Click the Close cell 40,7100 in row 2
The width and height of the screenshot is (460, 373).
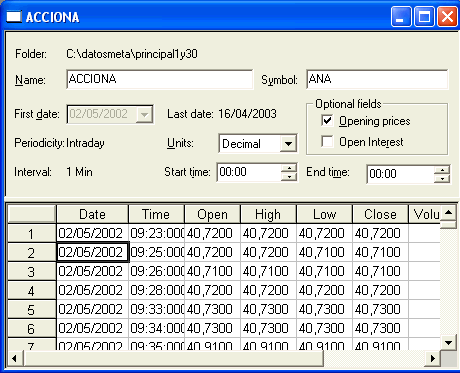pos(380,252)
